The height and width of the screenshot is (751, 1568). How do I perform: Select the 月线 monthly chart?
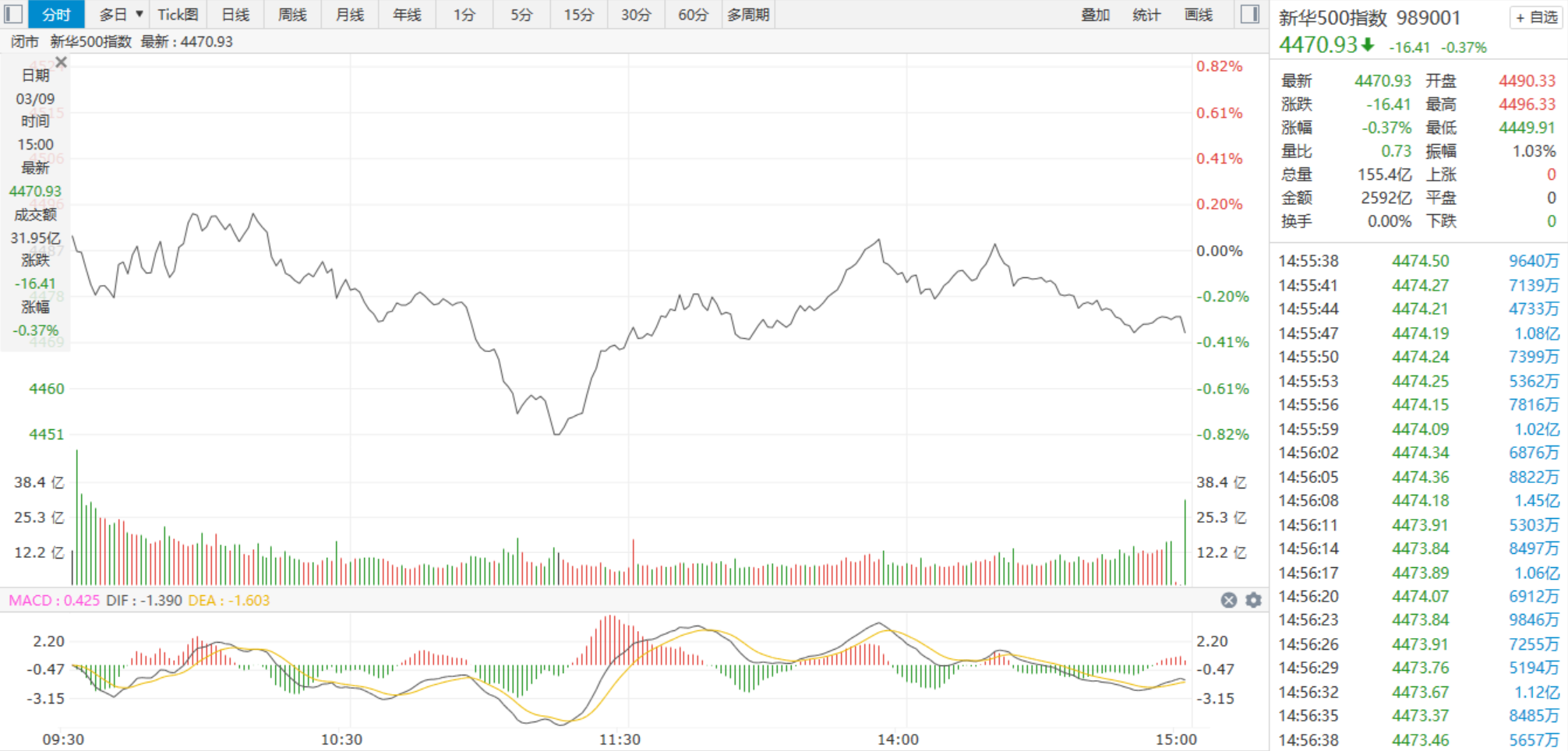350,14
